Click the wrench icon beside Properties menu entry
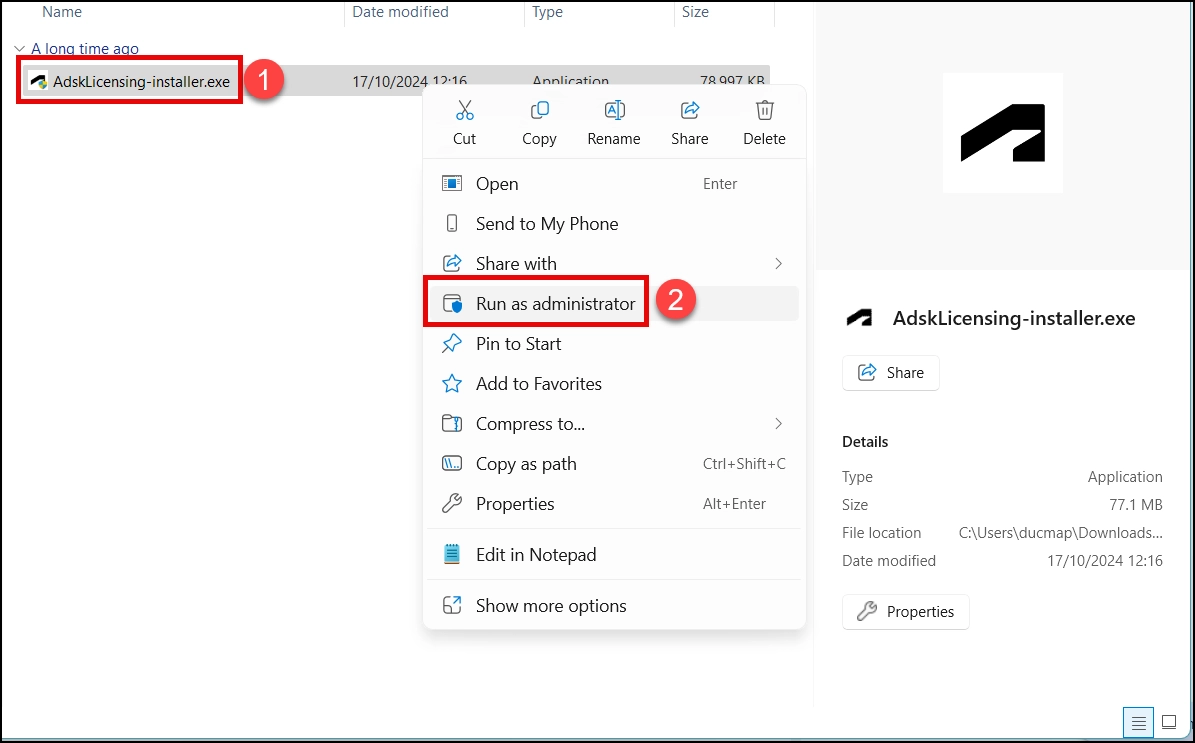Image resolution: width=1195 pixels, height=743 pixels. [x=452, y=503]
